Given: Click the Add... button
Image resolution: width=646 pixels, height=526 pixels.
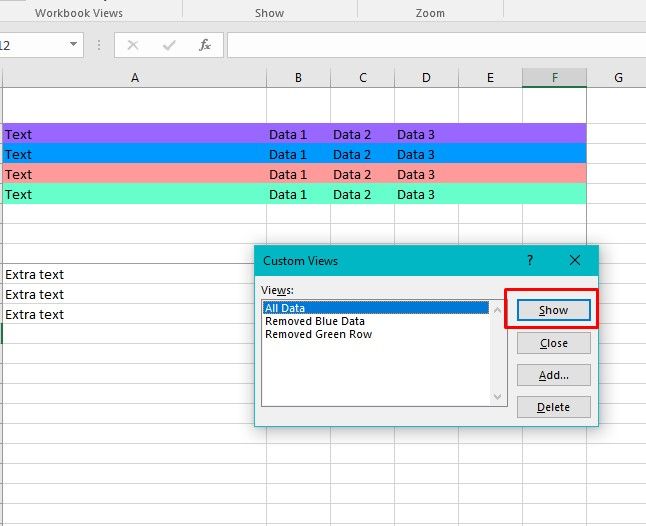Looking at the screenshot, I should click(553, 375).
